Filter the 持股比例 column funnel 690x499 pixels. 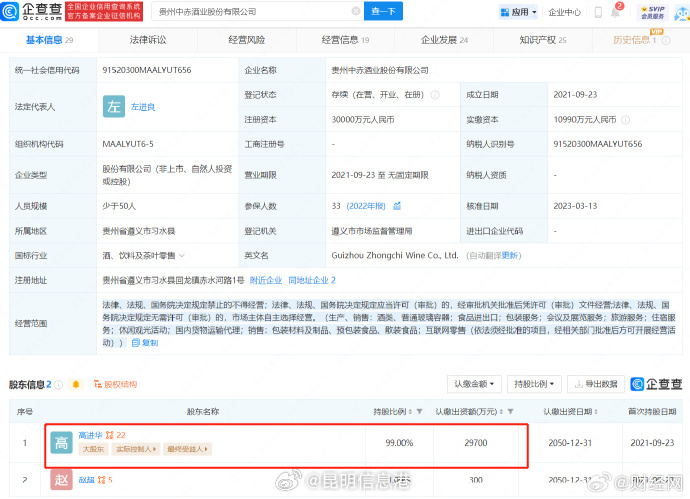[419, 412]
